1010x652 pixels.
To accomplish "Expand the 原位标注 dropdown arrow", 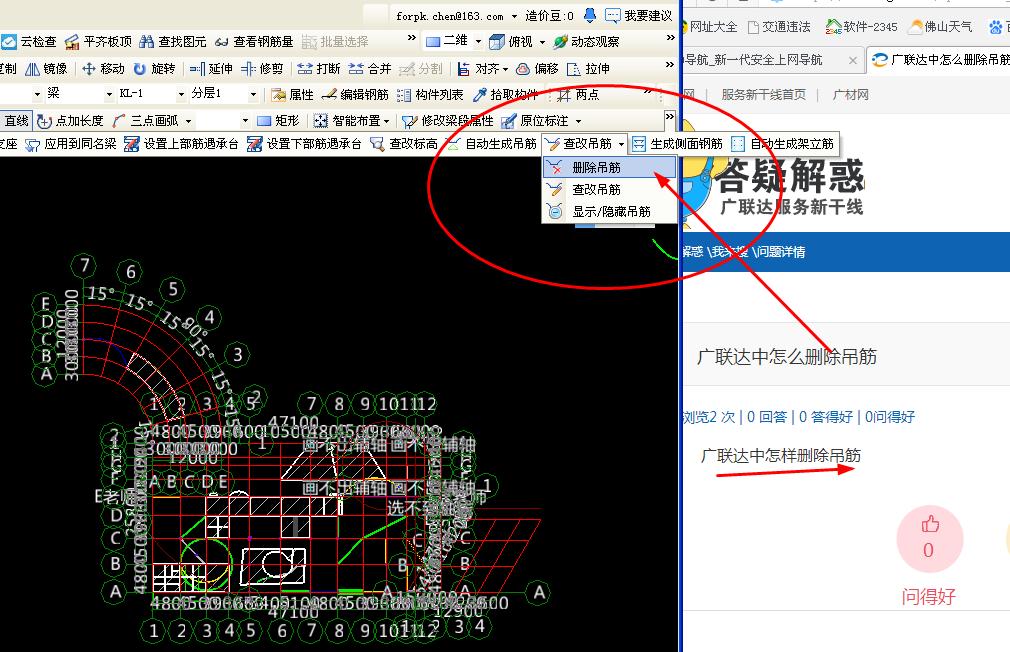I will 578,121.
